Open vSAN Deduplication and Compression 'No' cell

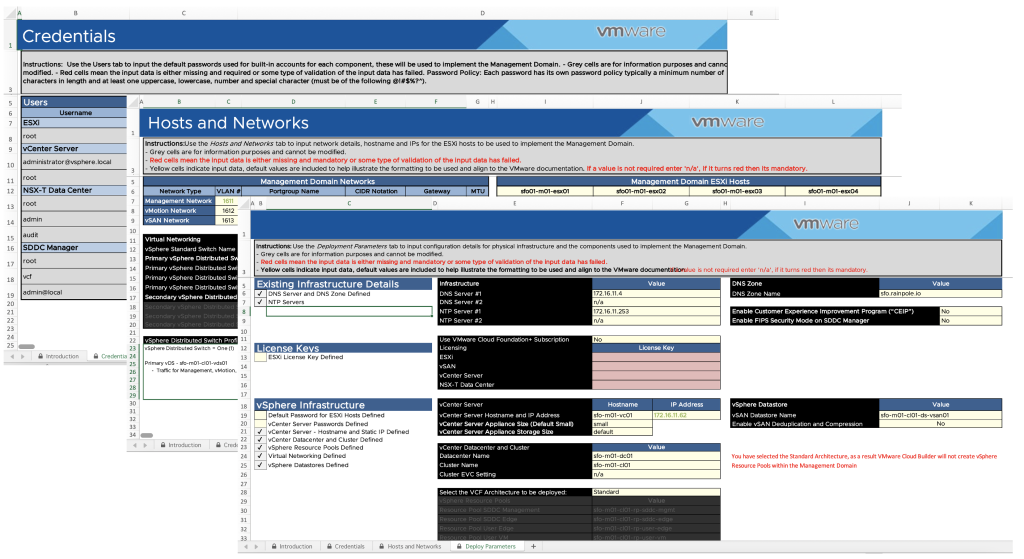(940, 424)
